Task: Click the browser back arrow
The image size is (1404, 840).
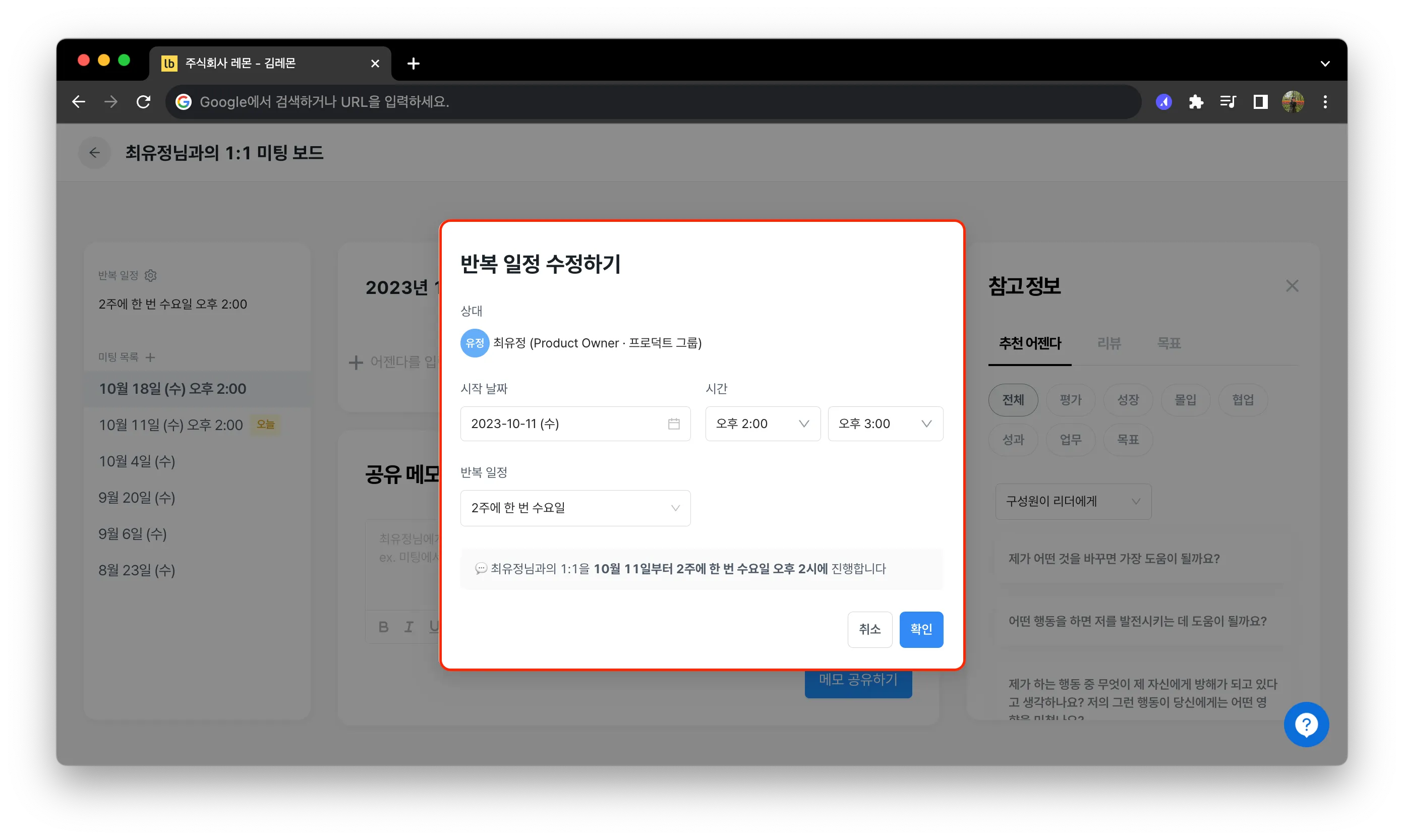Action: (x=79, y=102)
